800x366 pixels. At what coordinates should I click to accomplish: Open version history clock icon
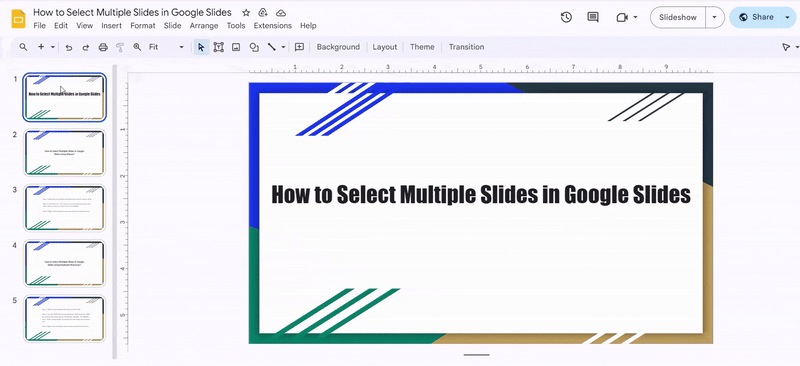pyautogui.click(x=566, y=17)
